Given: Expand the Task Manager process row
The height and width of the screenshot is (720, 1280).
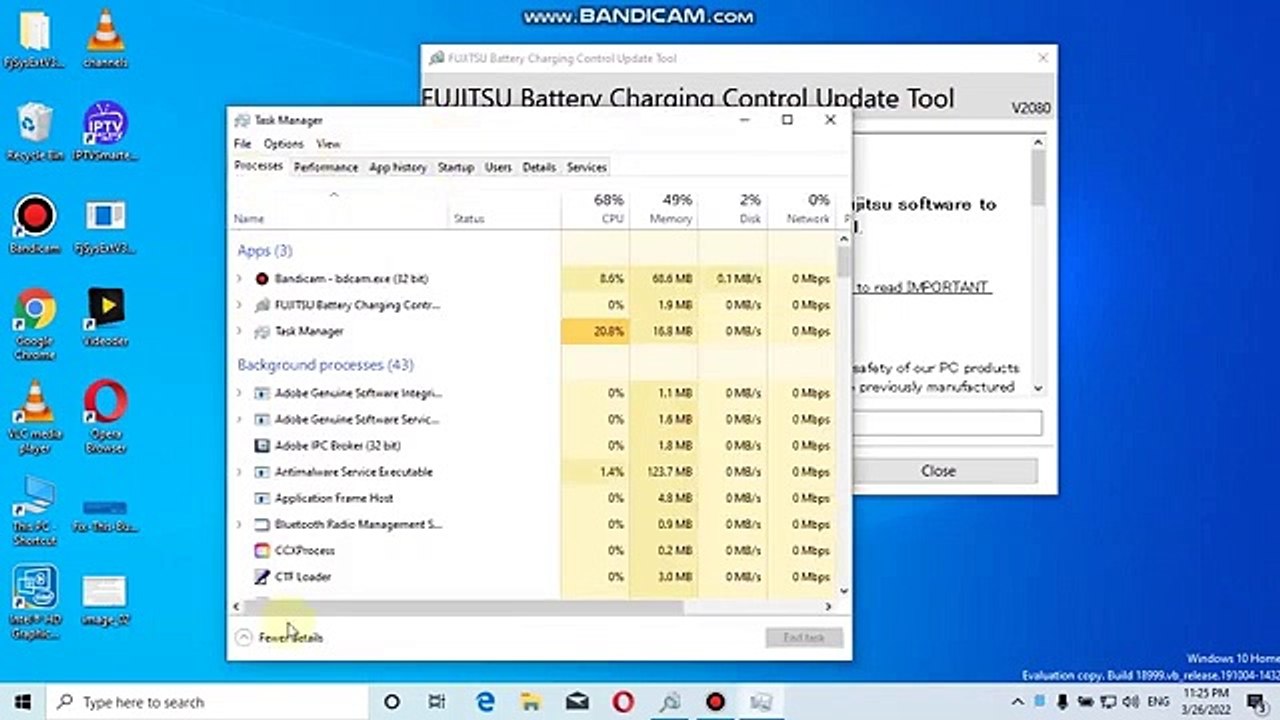Looking at the screenshot, I should [x=239, y=331].
